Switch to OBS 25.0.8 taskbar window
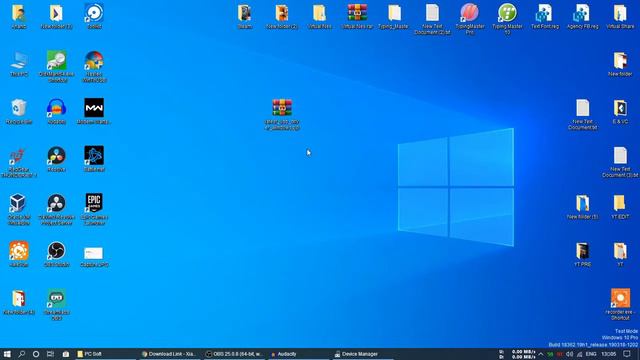This screenshot has width=640, height=360. coord(234,354)
